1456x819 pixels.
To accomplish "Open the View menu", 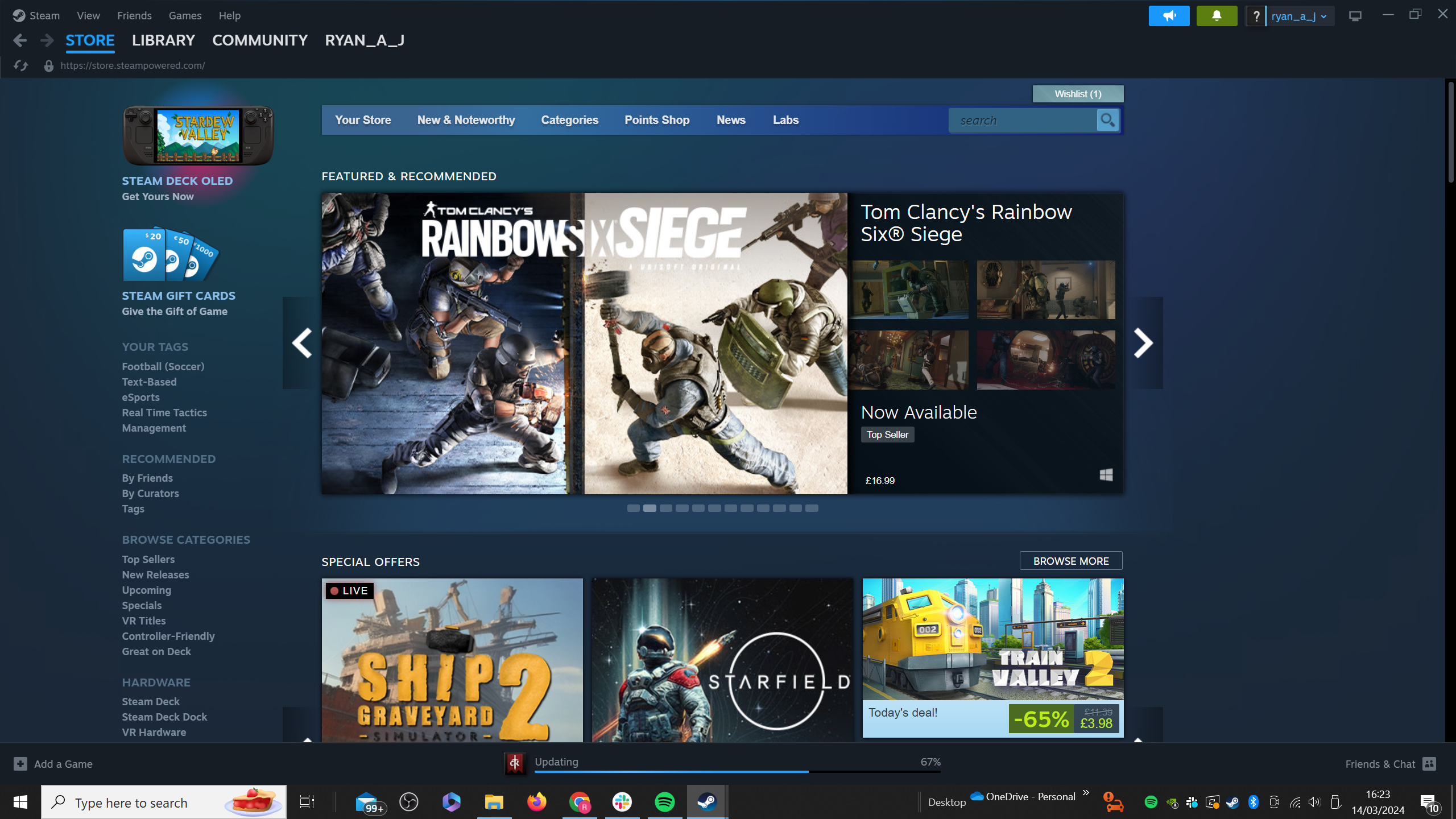I will click(88, 15).
